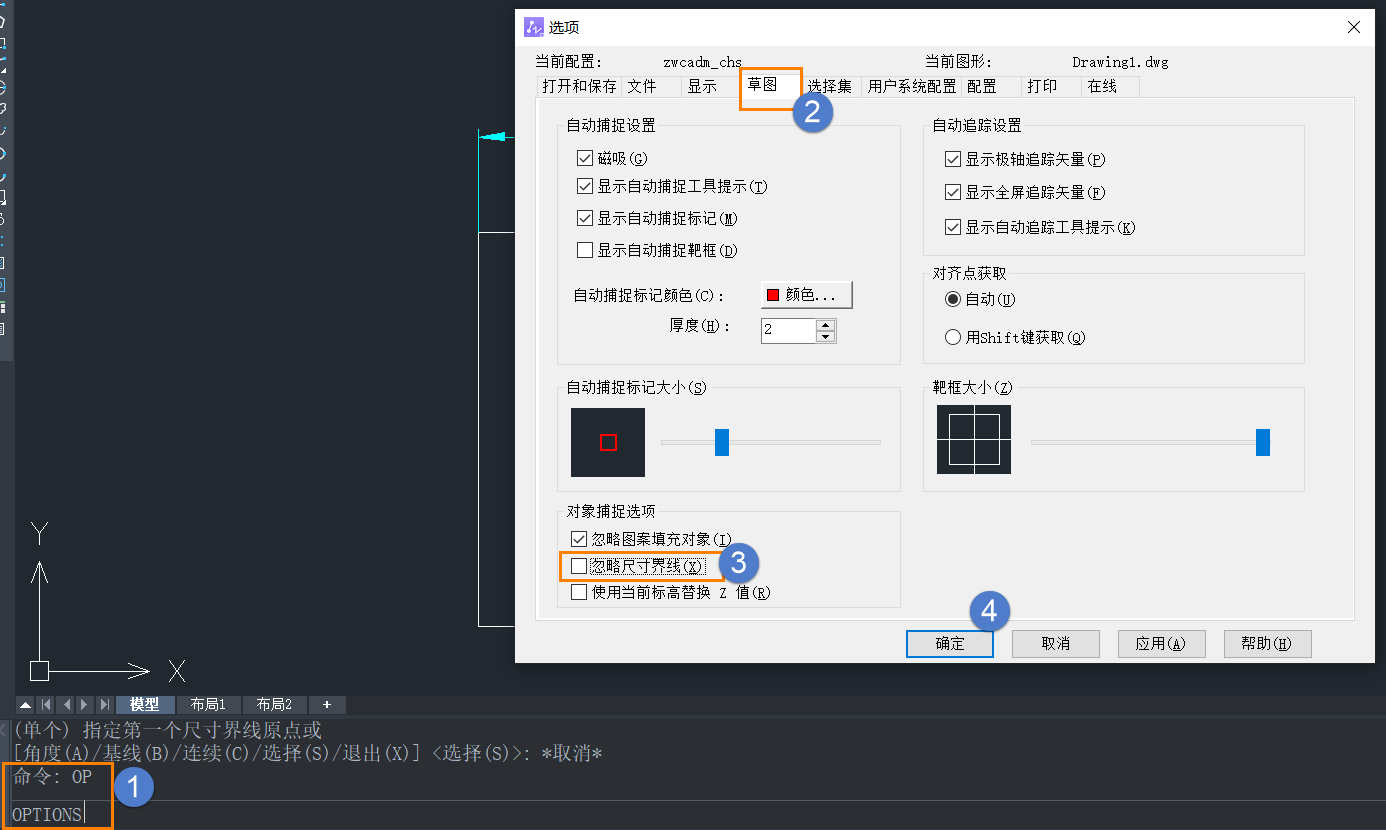
Task: Click the 应用(A) button
Action: point(1162,644)
